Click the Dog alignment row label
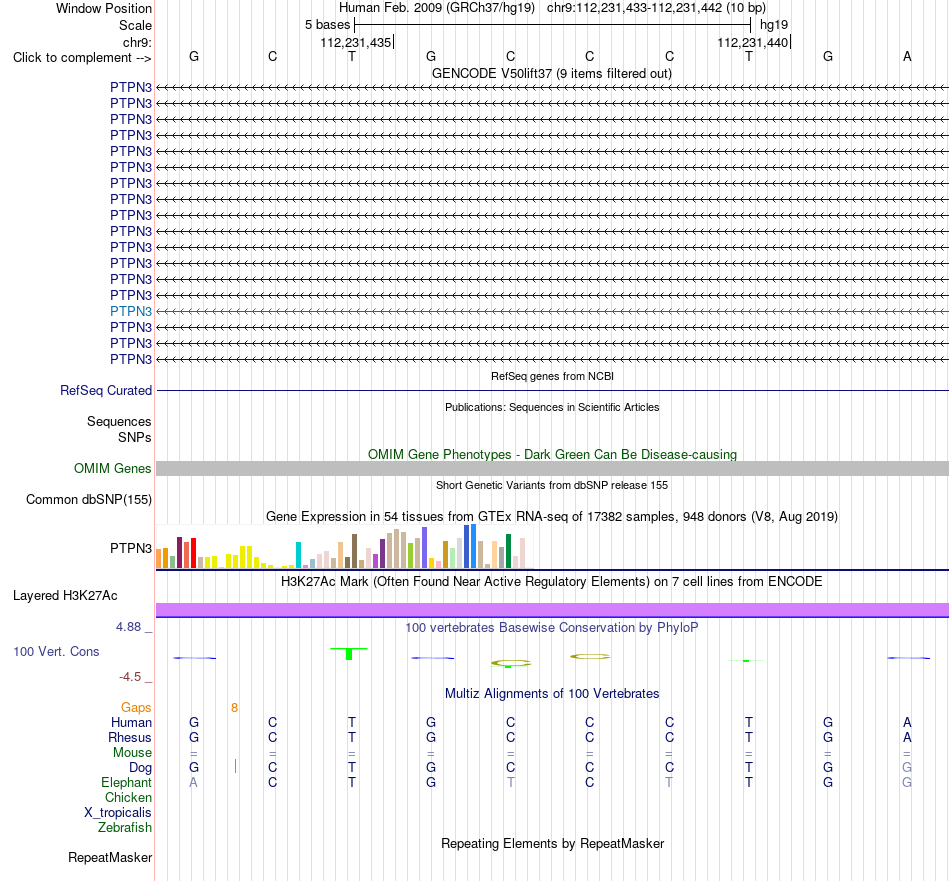Screen dimensions: 950x881 pos(140,768)
